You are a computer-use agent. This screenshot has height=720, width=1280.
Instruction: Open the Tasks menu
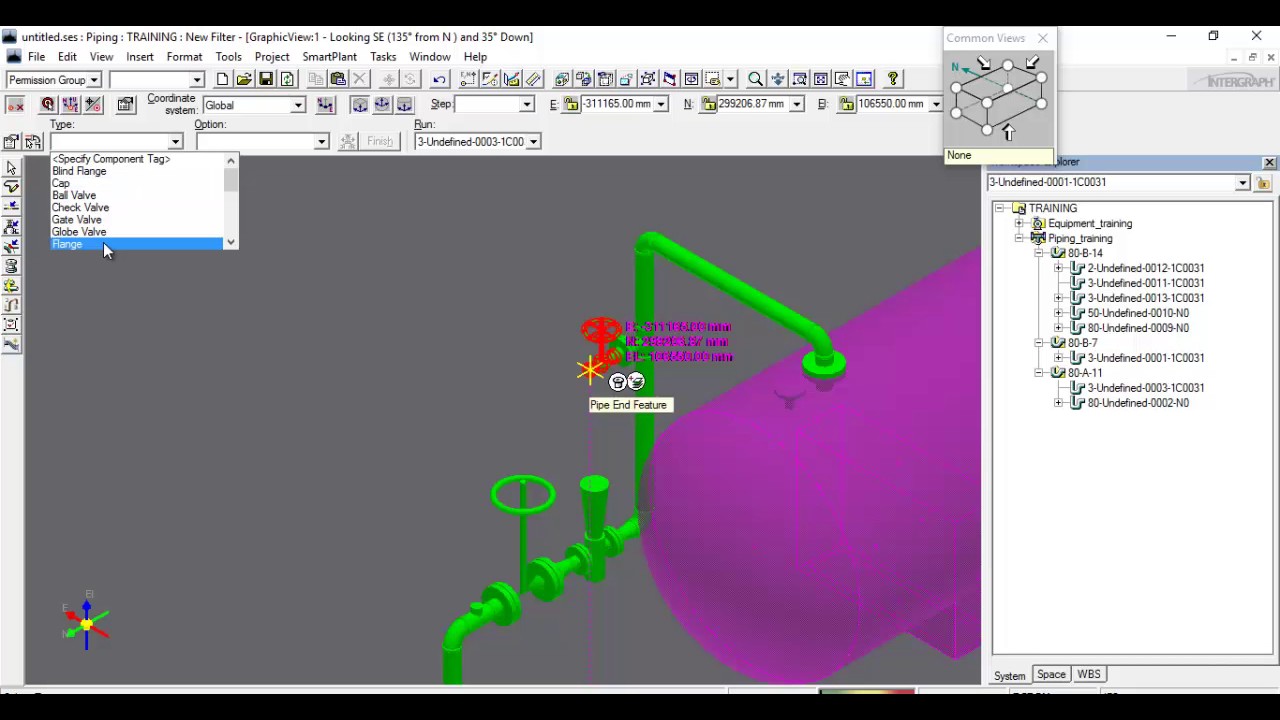383,57
